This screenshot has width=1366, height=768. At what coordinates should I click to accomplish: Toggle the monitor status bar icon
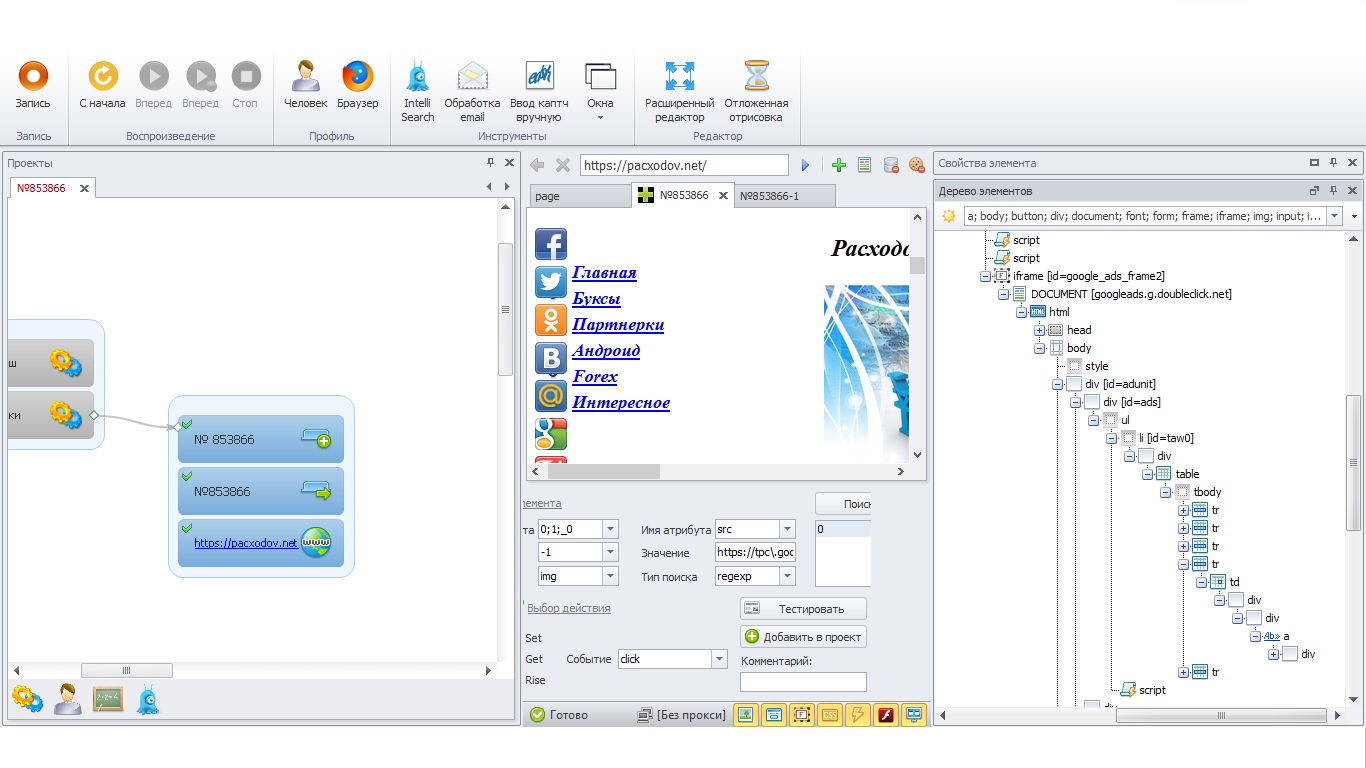pyautogui.click(x=913, y=714)
